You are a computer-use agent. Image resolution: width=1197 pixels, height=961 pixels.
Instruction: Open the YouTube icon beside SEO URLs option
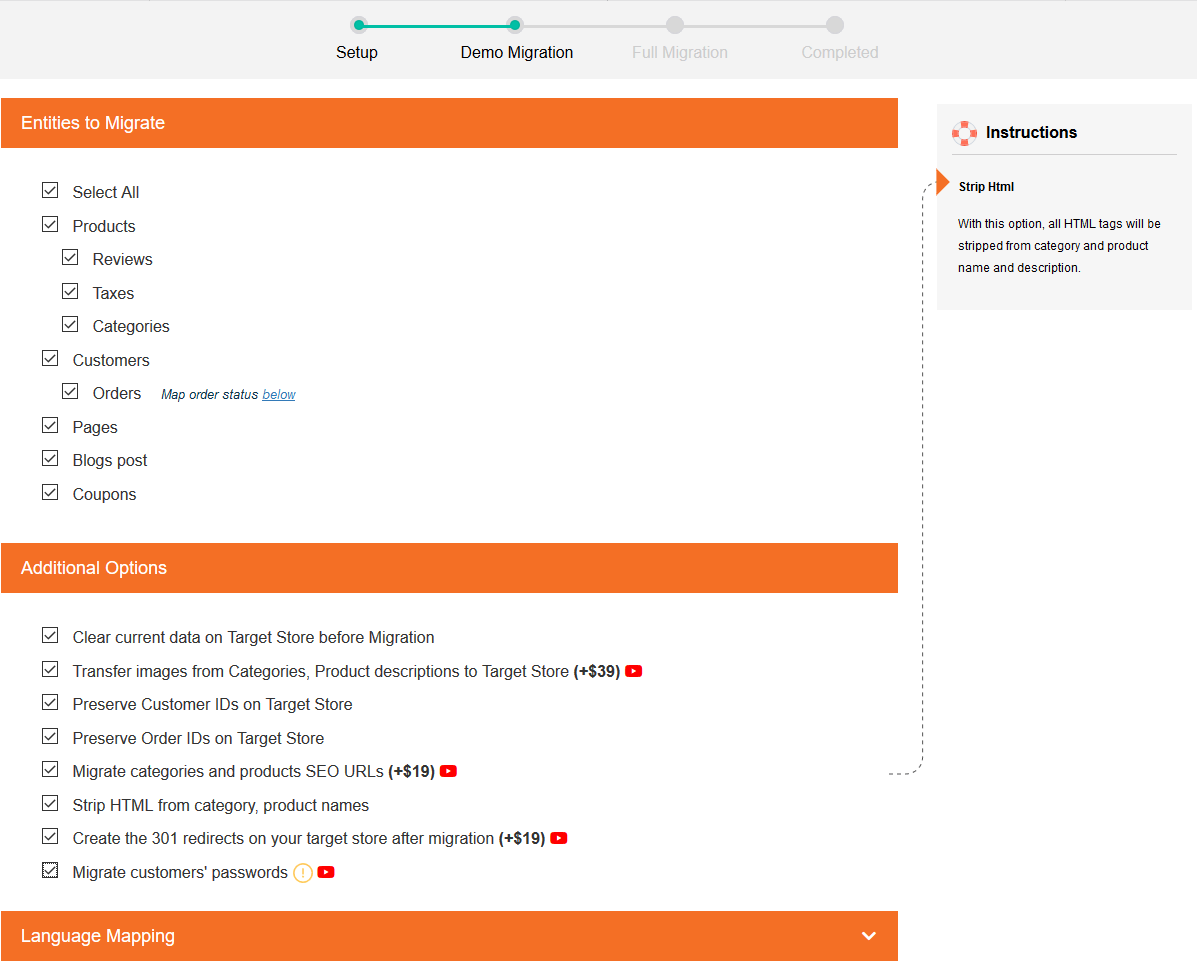448,771
